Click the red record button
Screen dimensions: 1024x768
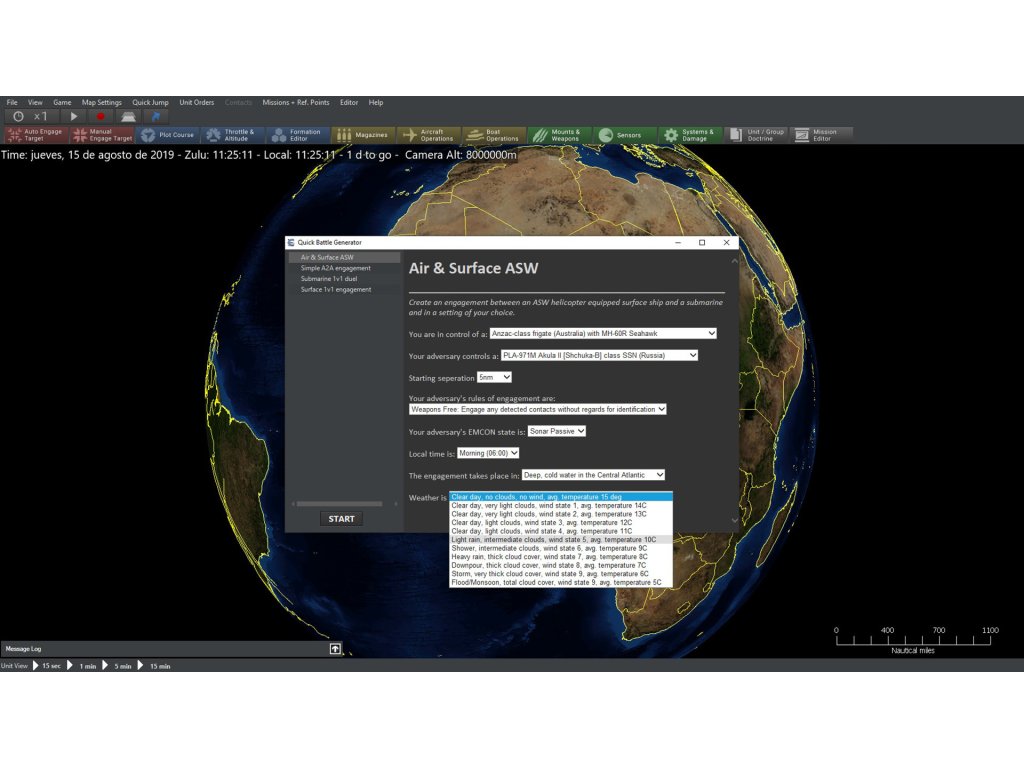click(x=101, y=116)
